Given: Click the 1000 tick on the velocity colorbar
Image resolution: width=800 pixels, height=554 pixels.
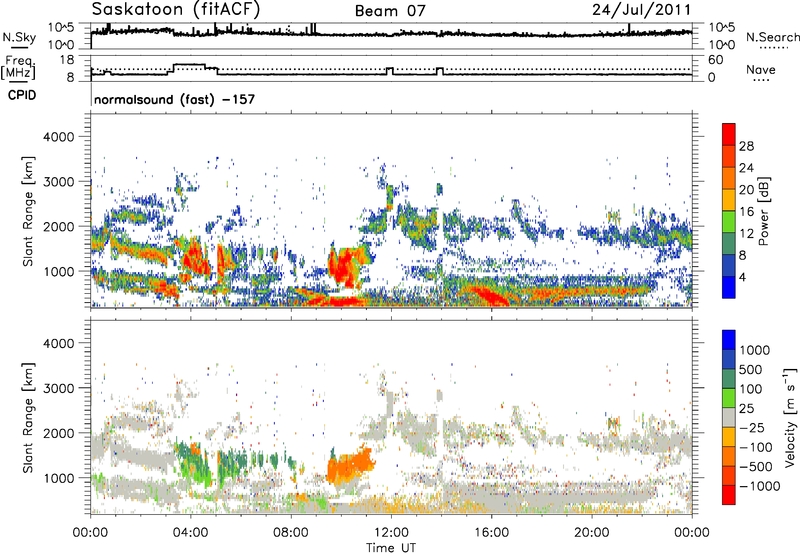Looking at the screenshot, I should pos(754,350).
